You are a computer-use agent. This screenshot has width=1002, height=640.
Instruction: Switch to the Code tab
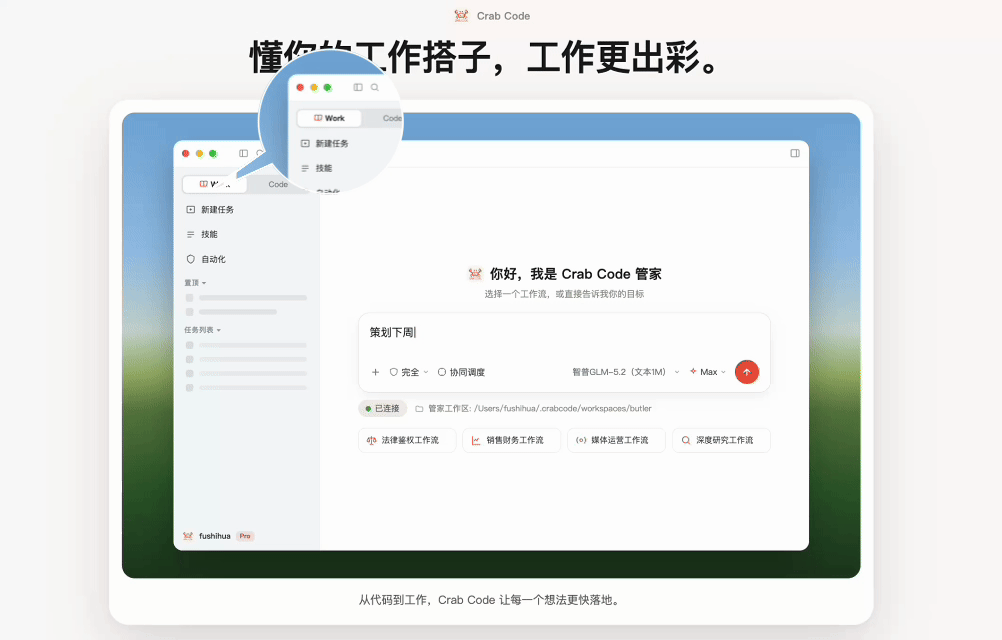click(x=278, y=184)
